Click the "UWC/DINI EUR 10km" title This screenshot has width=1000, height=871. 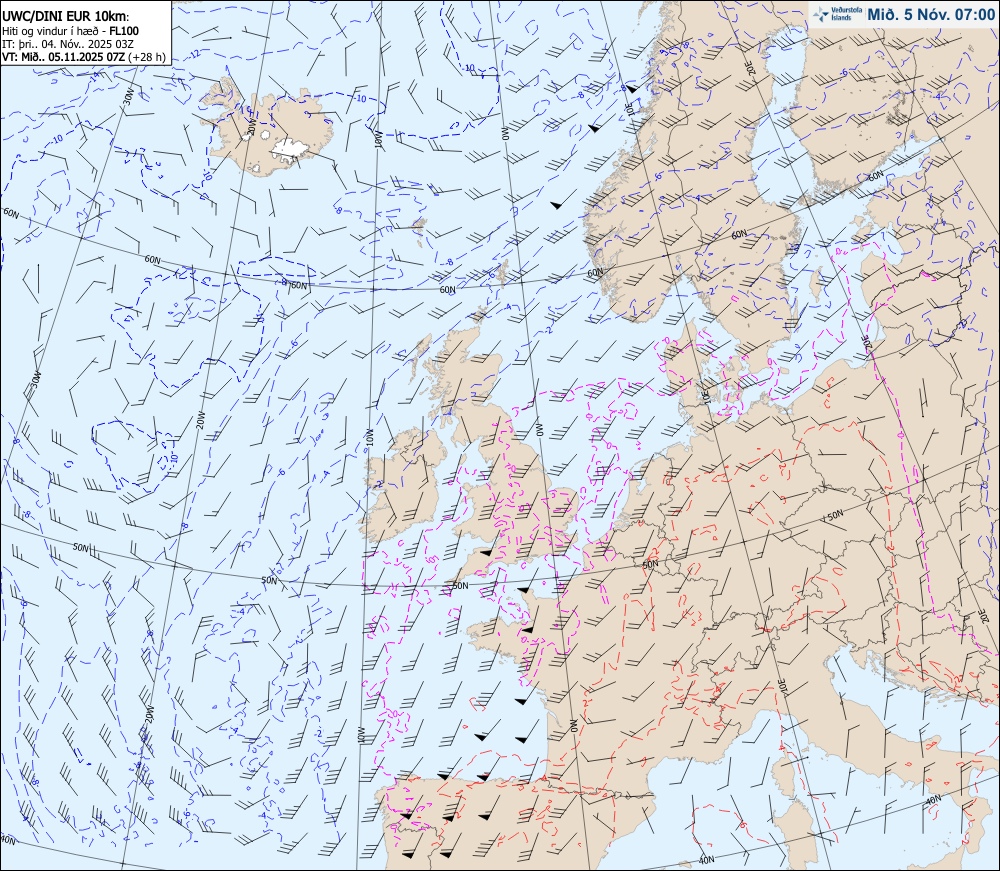pos(64,17)
